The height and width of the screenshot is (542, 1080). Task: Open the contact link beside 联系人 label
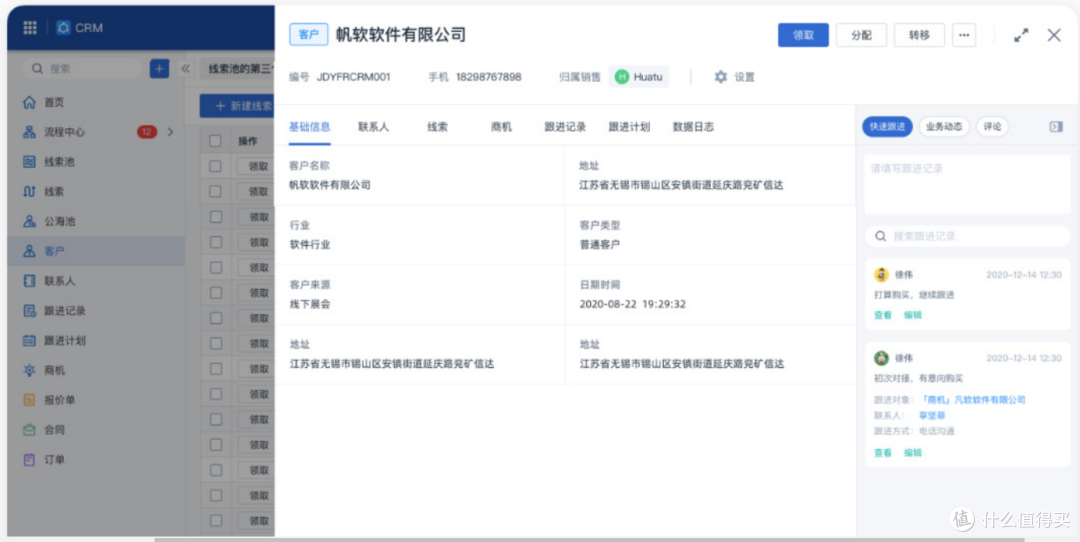(x=932, y=415)
